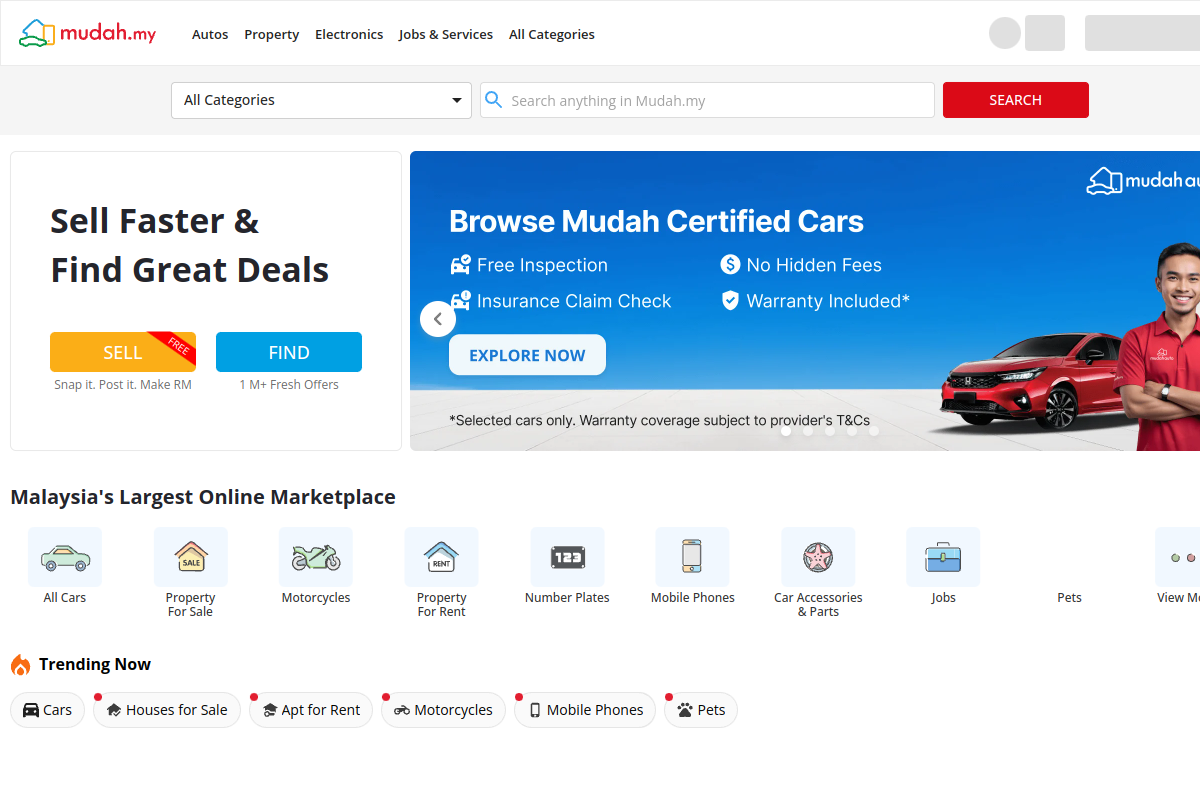This screenshot has width=1200, height=800.
Task: Open the Autos menu item
Action: pos(210,34)
